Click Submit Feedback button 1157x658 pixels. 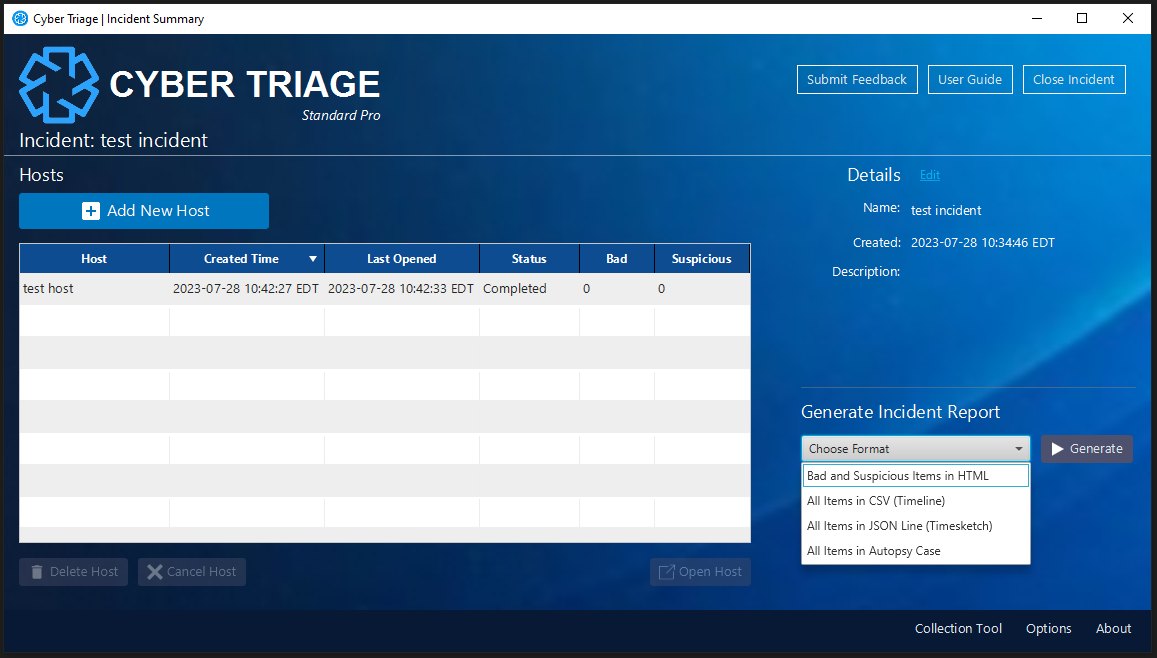[857, 80]
